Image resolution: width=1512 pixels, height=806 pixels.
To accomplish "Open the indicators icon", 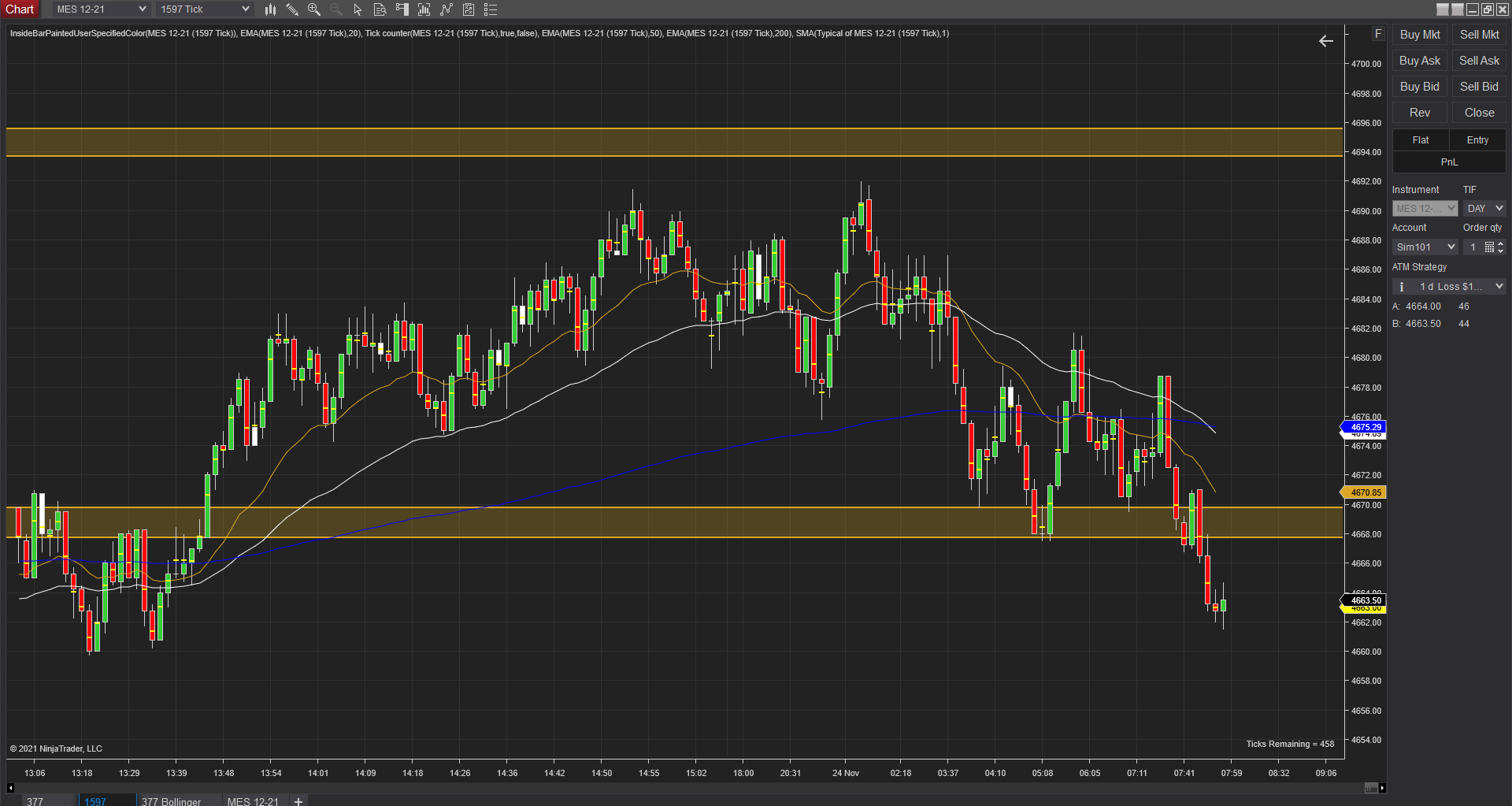I will coord(447,9).
